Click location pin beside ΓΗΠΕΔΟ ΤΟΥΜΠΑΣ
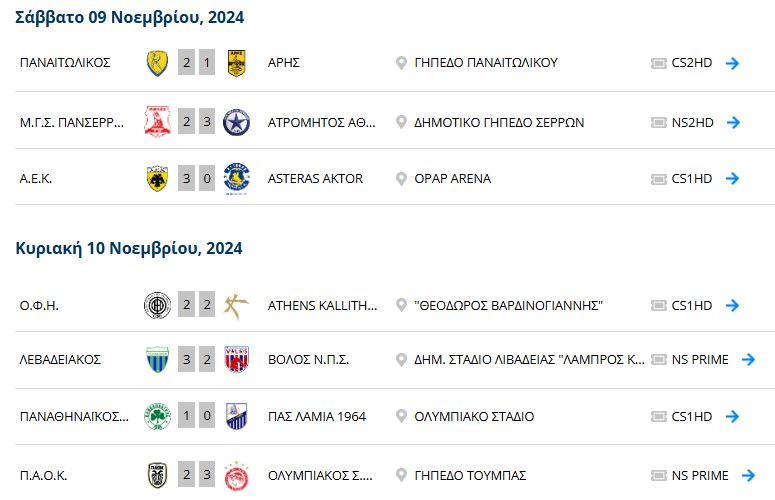The height and width of the screenshot is (500, 775). click(x=401, y=475)
